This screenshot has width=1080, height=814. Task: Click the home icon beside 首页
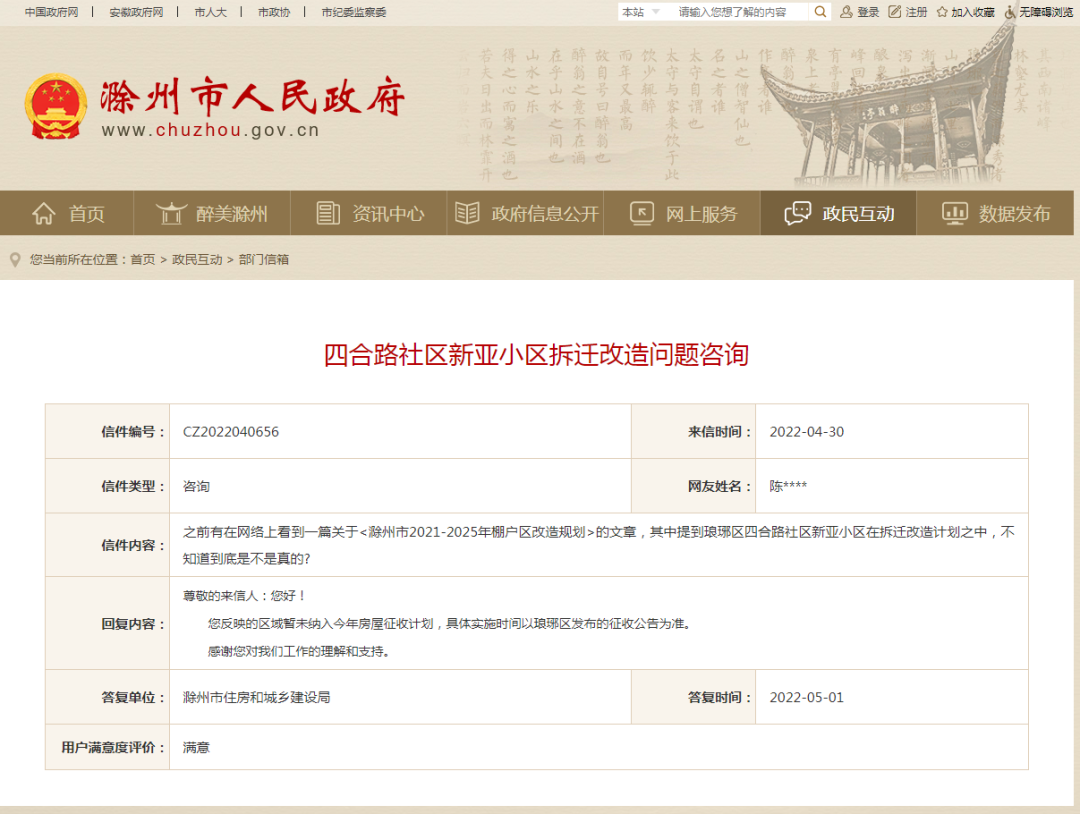click(x=44, y=212)
